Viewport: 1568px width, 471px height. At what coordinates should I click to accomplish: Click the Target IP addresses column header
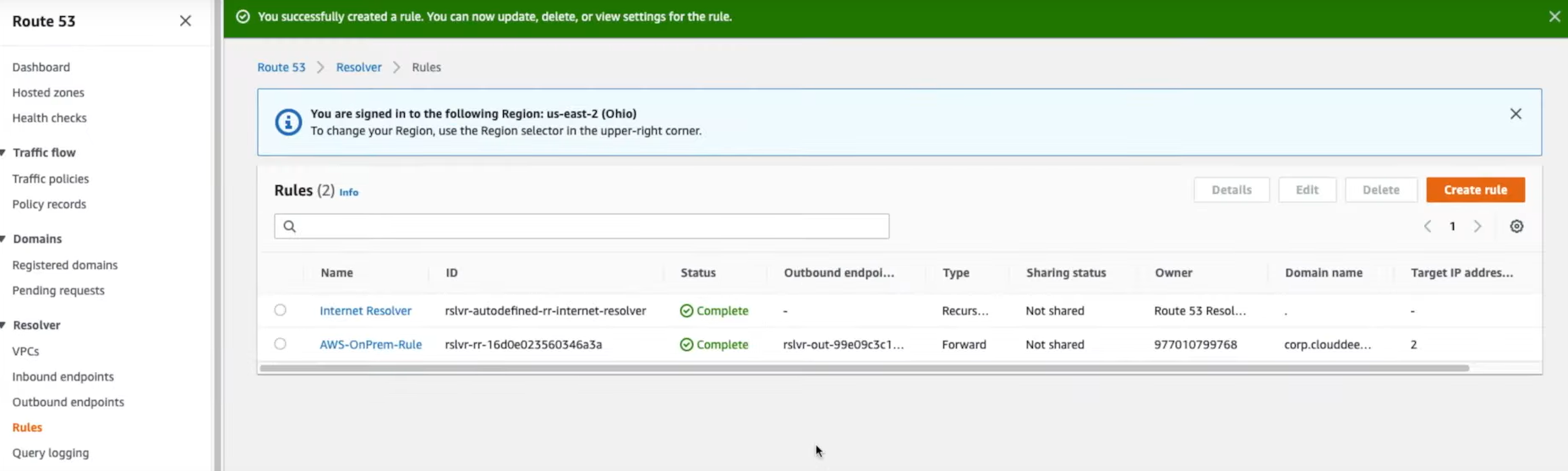1461,272
